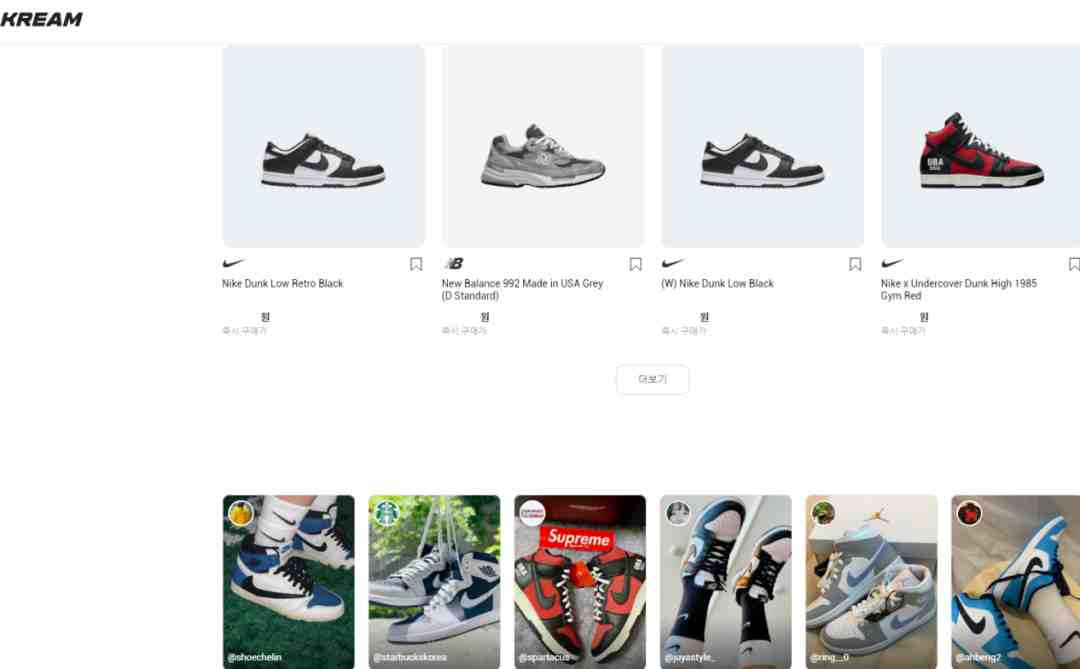Image resolution: width=1080 pixels, height=669 pixels.
Task: Open the @ring__0 Jordan style post
Action: tap(871, 581)
